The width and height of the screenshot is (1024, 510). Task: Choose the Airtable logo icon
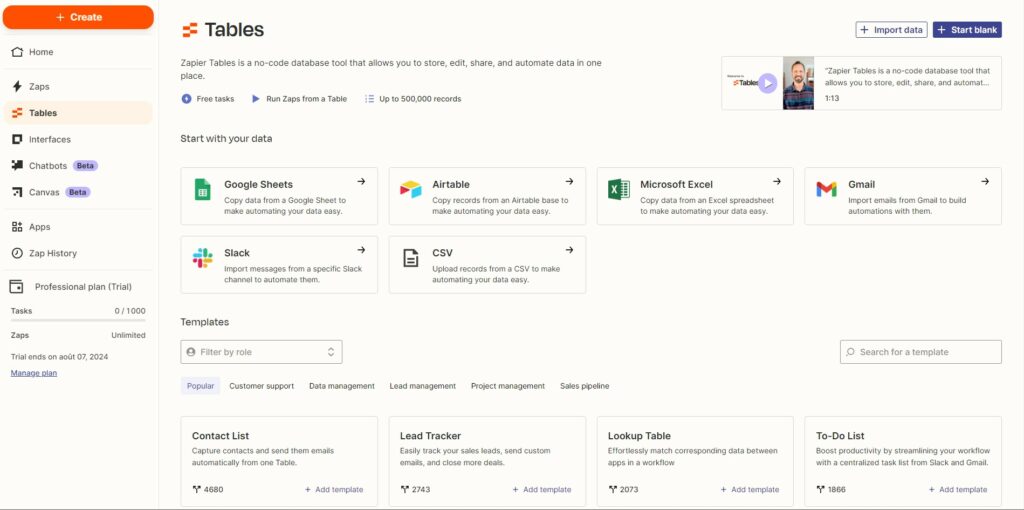pyautogui.click(x=411, y=189)
